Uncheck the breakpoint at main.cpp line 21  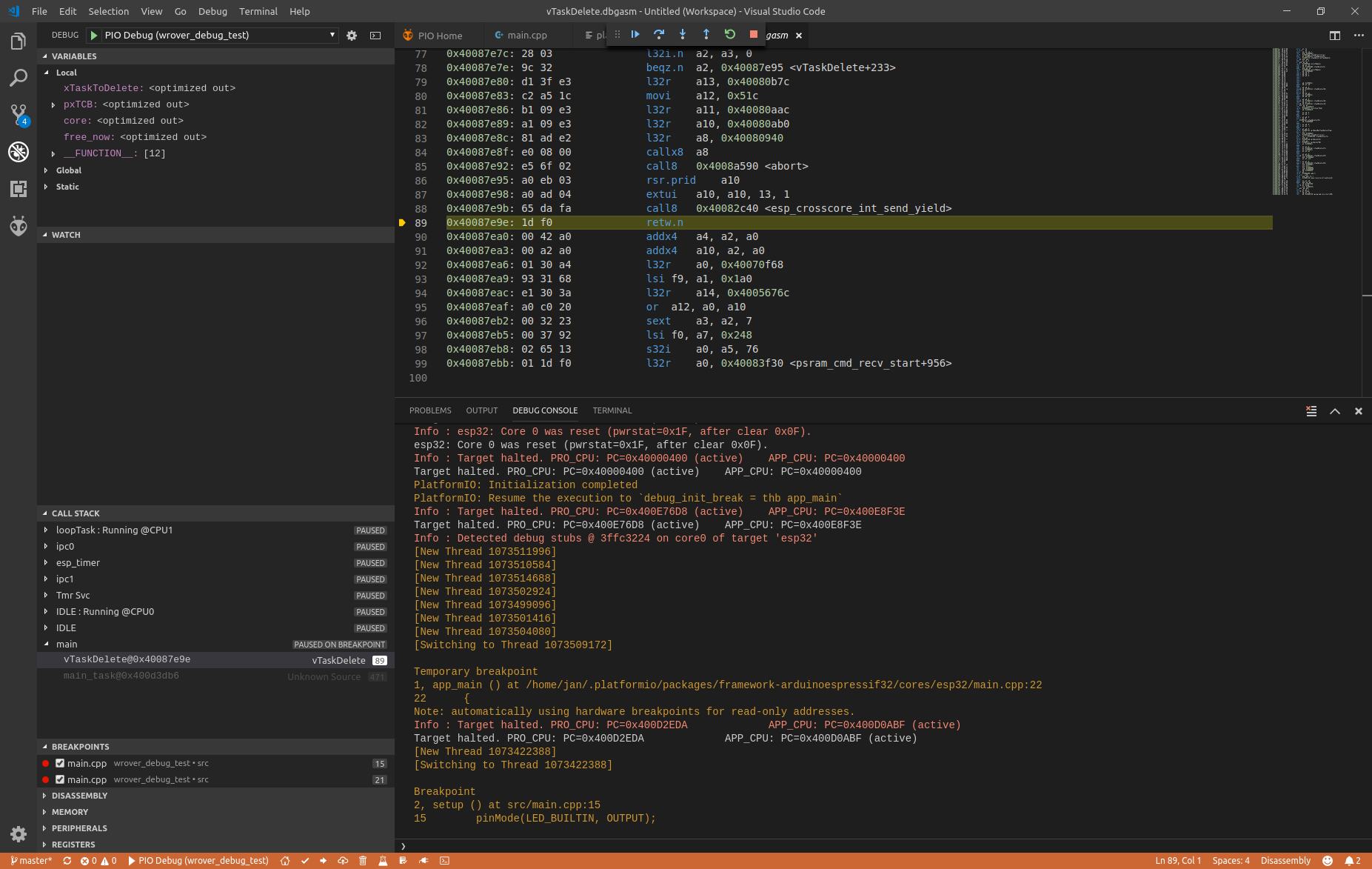(59, 779)
